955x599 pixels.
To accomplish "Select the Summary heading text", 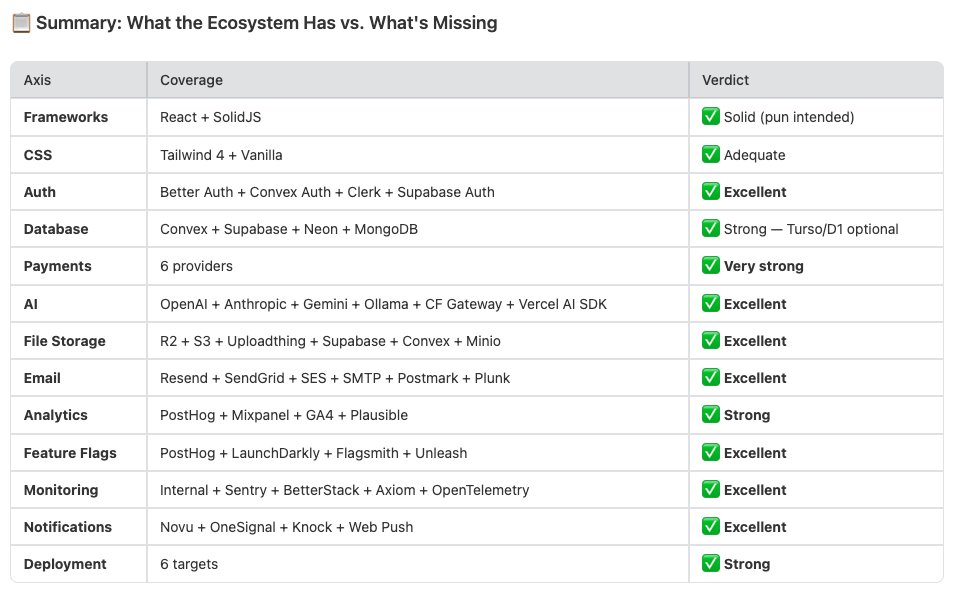I will tap(267, 23).
